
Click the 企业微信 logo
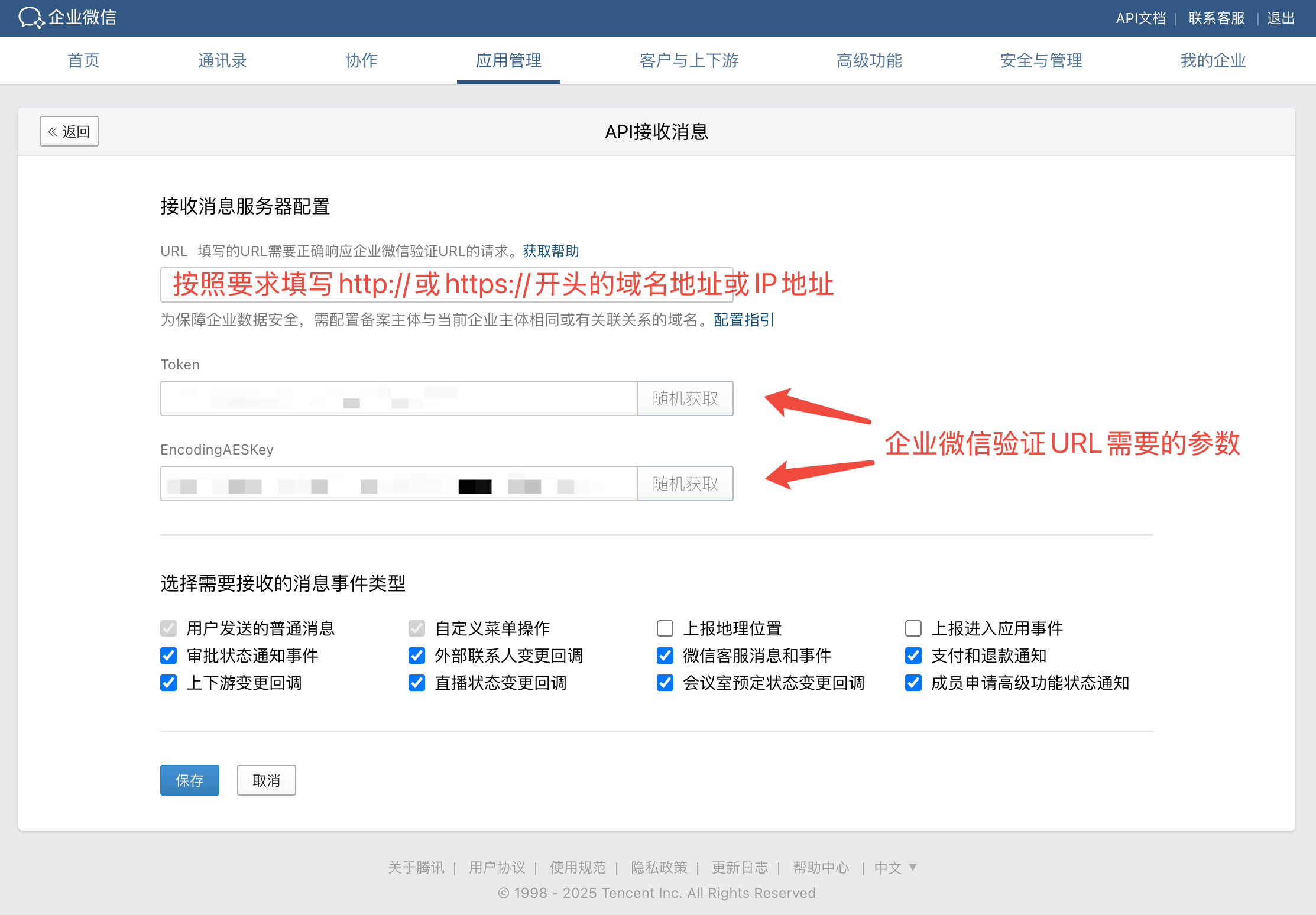coord(67,18)
